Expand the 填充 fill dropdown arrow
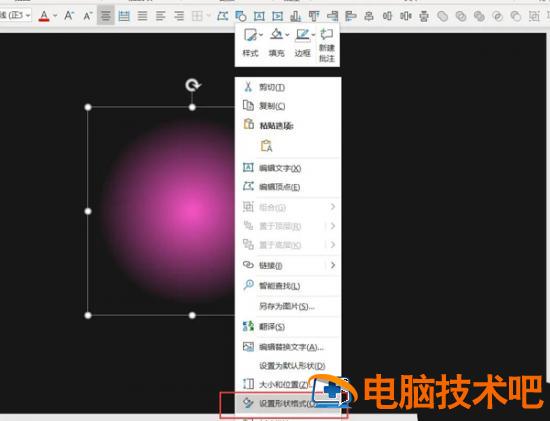Screen dimensions: 550x421 click(287, 35)
